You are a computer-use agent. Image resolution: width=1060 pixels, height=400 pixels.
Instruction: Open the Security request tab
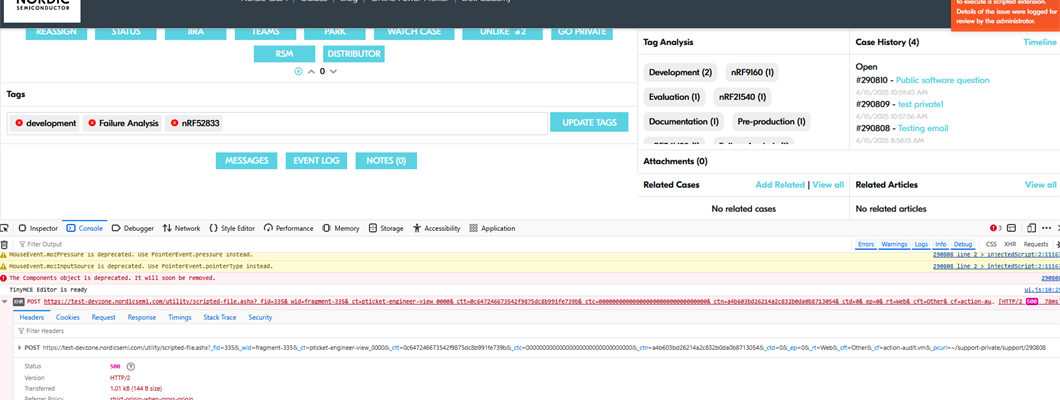click(260, 317)
